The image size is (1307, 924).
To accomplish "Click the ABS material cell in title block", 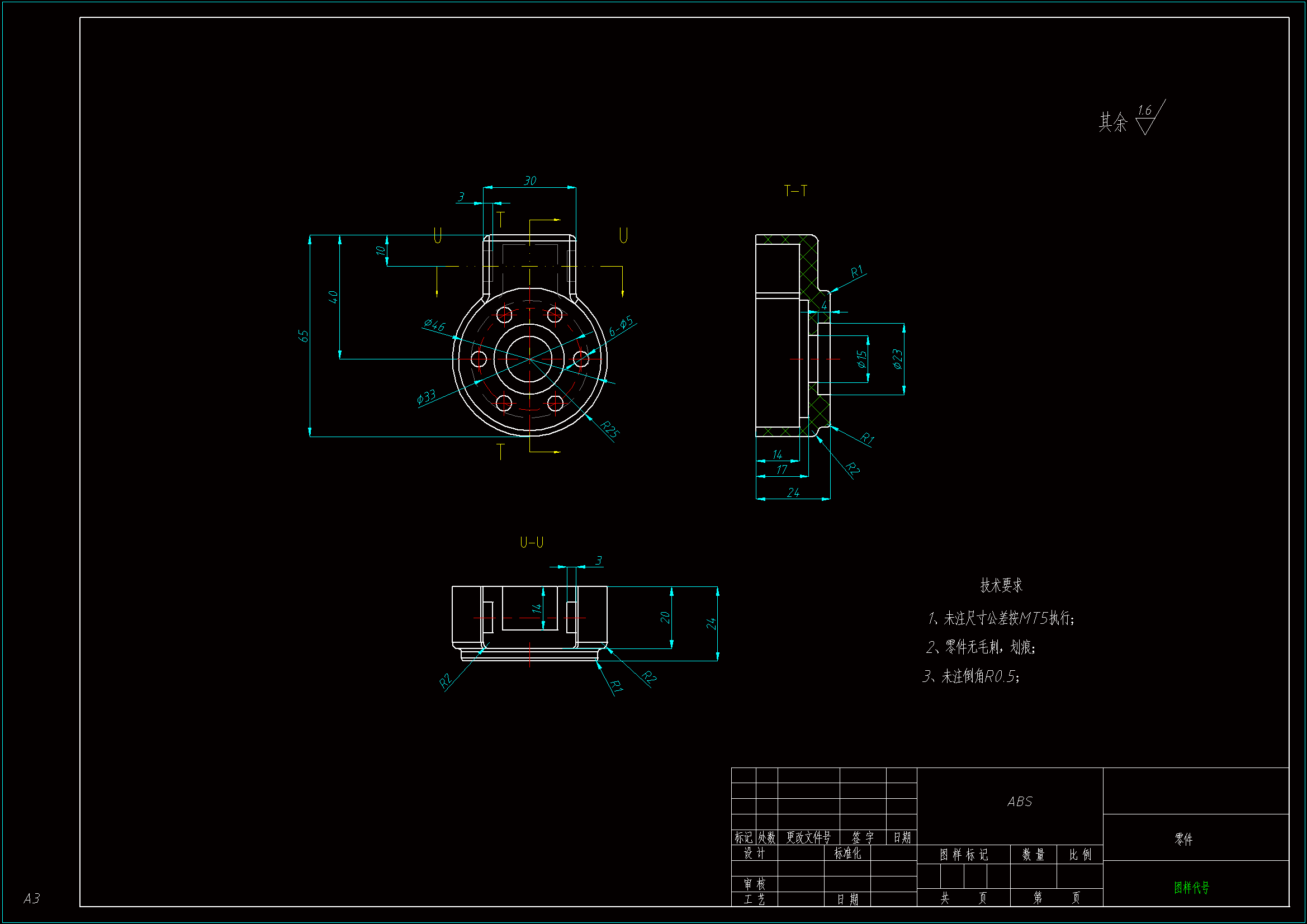I will [1019, 802].
